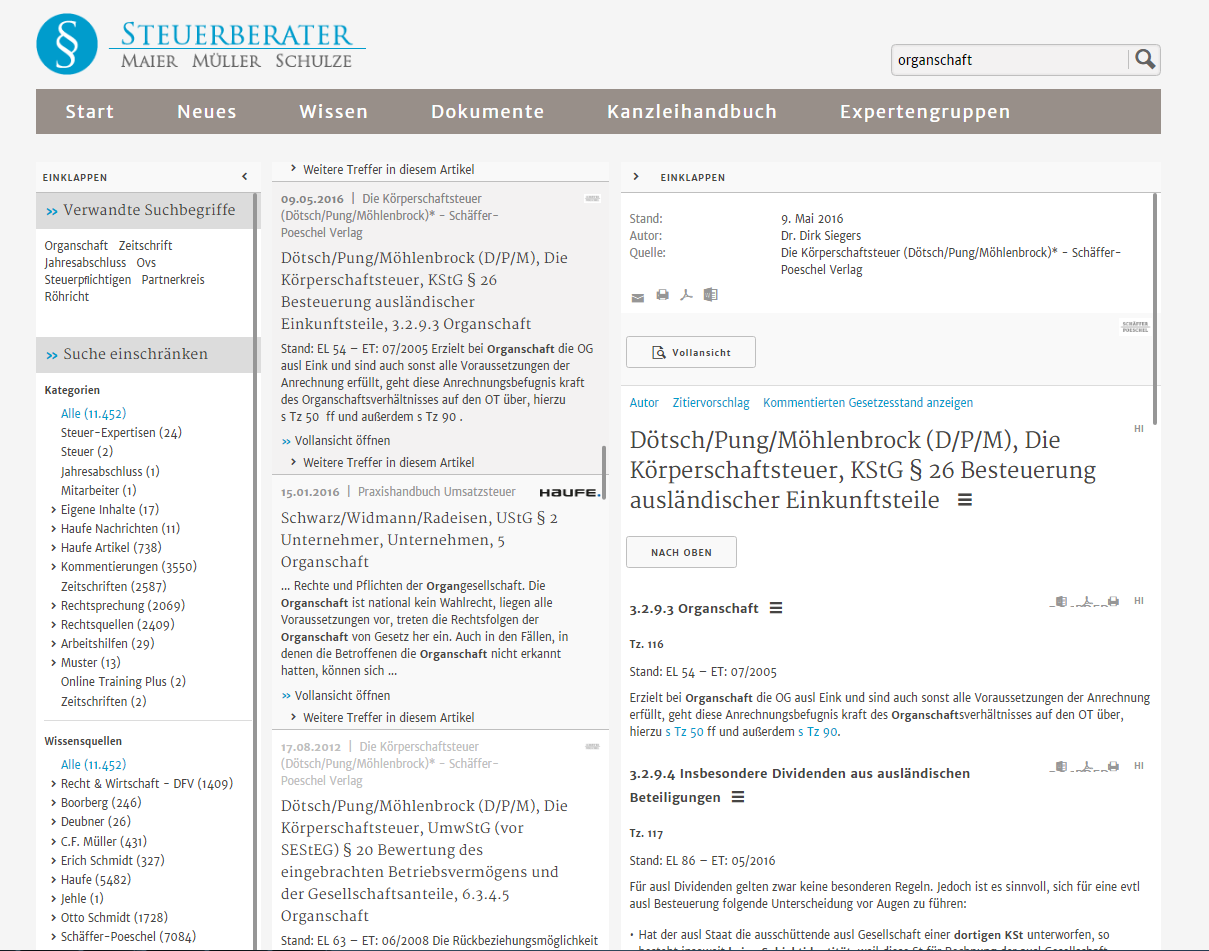Expand the Haufe Nachrichten (11) category
The width and height of the screenshot is (1209, 951).
(x=53, y=529)
